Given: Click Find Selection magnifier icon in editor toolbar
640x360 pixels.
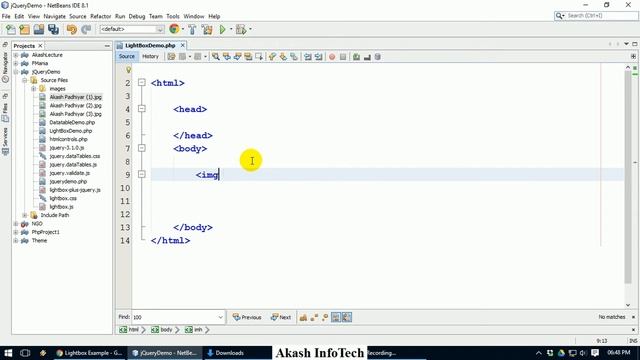Looking at the screenshot, I should (216, 57).
